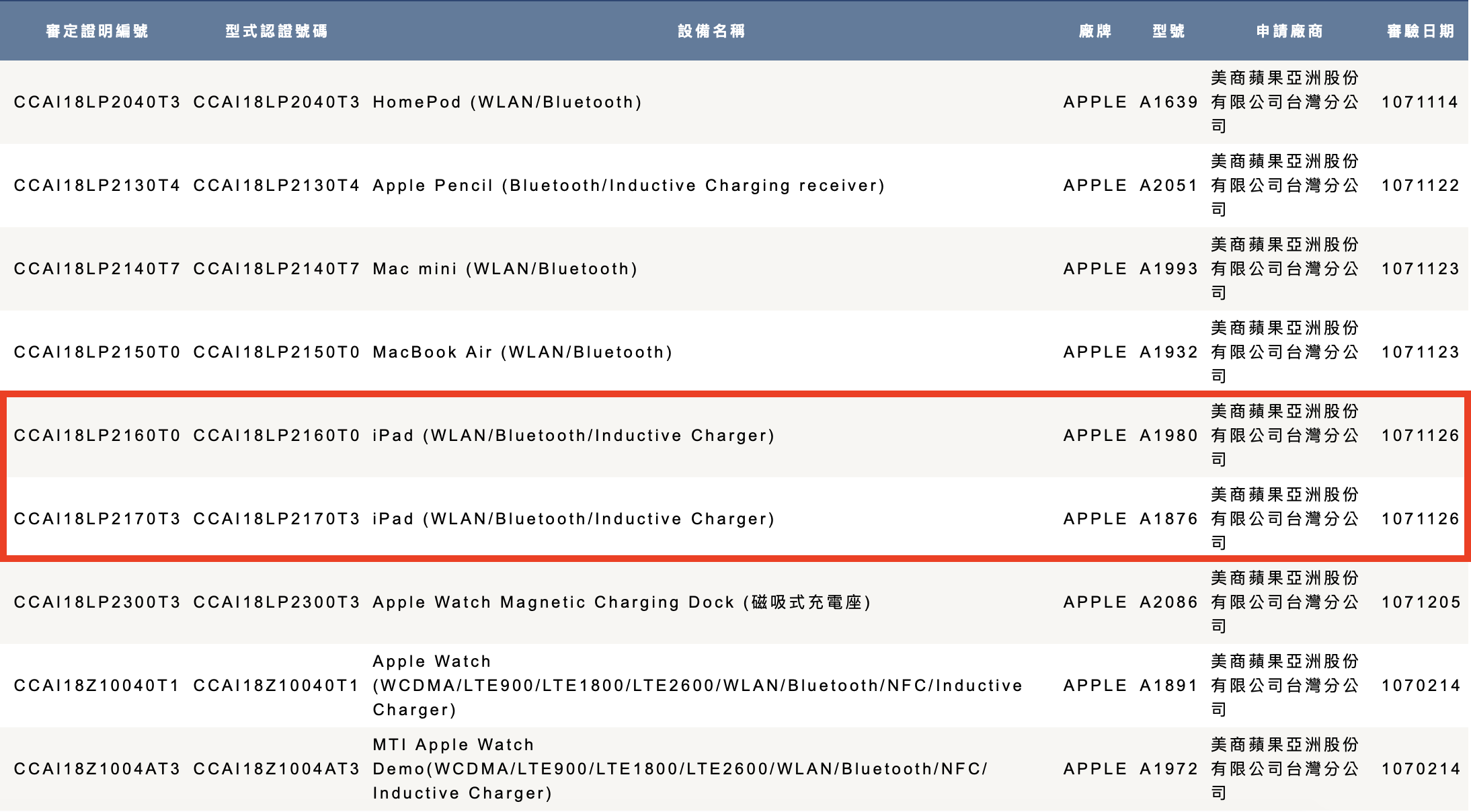Viewport: 1471px width, 812px height.
Task: Click review date 1071205
Action: (1421, 602)
